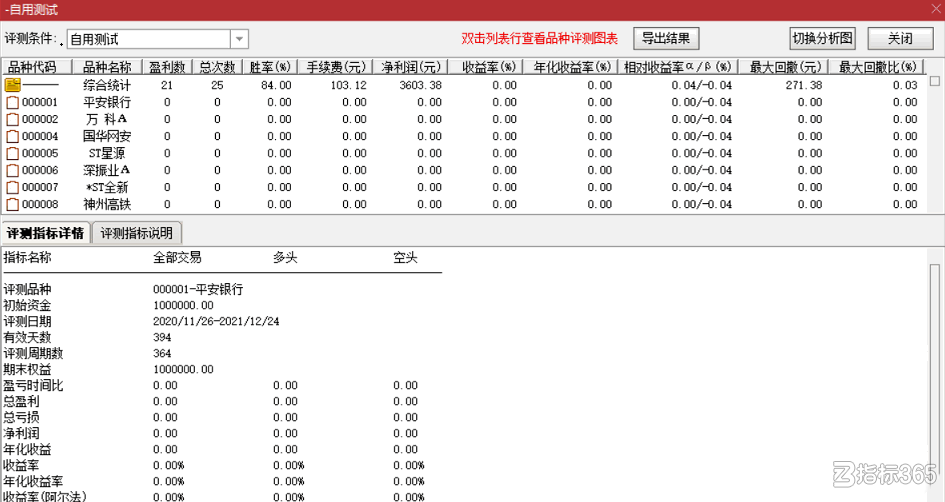Click the 000001-平安银行 value in details

click(198, 289)
